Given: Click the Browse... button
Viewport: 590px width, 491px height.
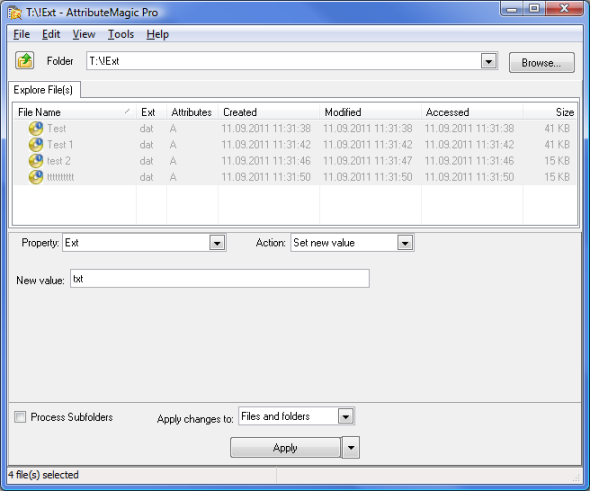Looking at the screenshot, I should pos(541,62).
